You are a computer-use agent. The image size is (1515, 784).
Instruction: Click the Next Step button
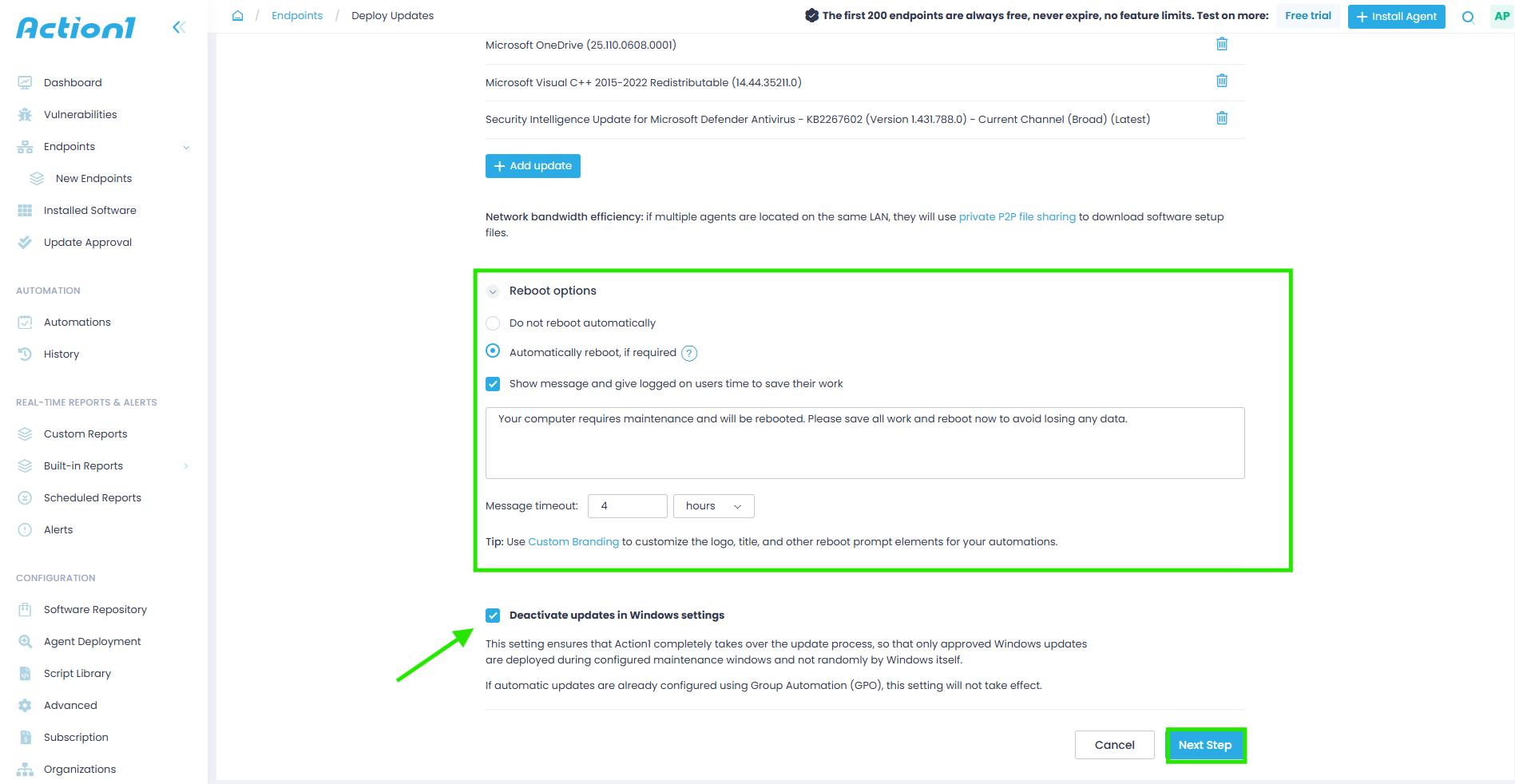point(1204,745)
